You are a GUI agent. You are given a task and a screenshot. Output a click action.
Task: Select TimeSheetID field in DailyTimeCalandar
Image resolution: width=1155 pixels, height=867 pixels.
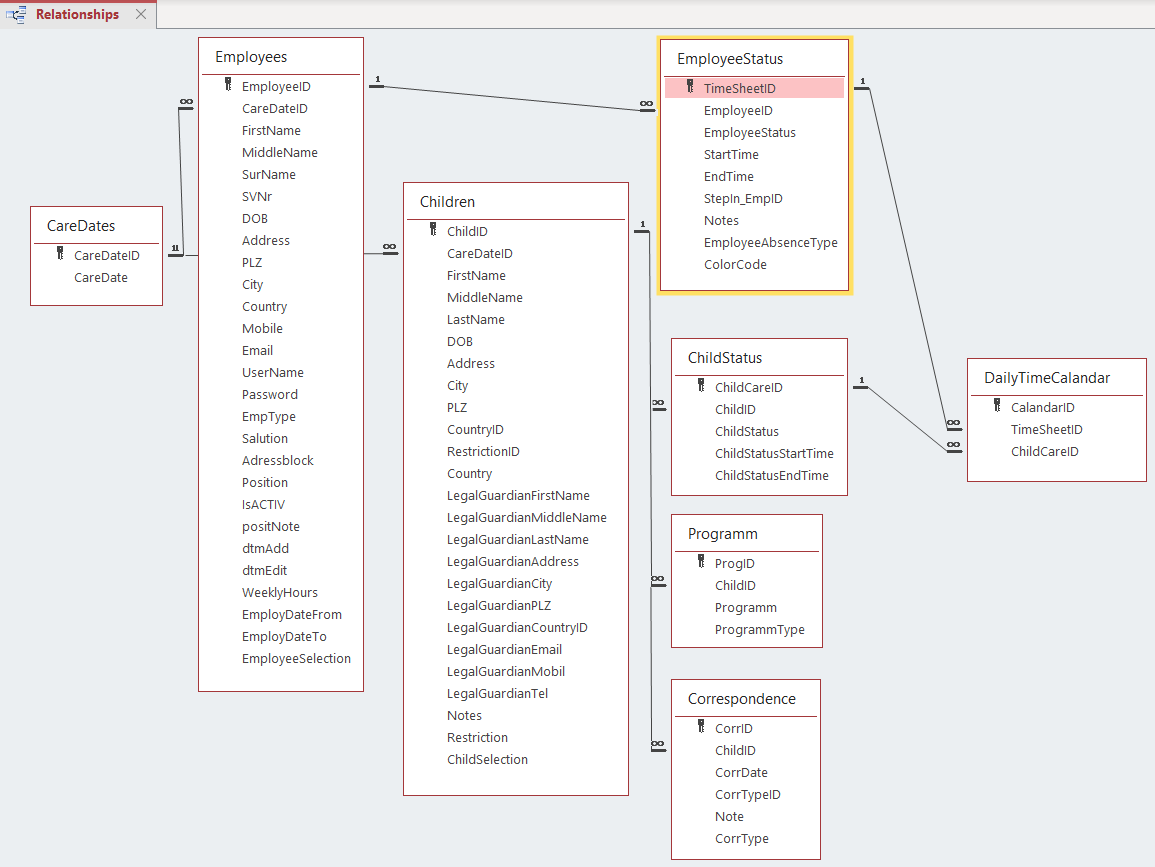1047,429
